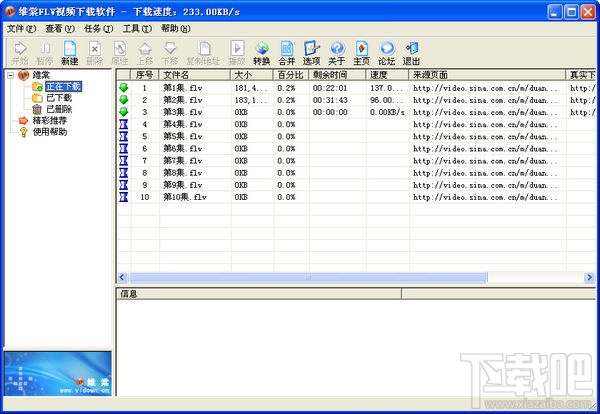Sort by 文件名 column header
Viewport: 600px width, 414px height.
pos(194,75)
